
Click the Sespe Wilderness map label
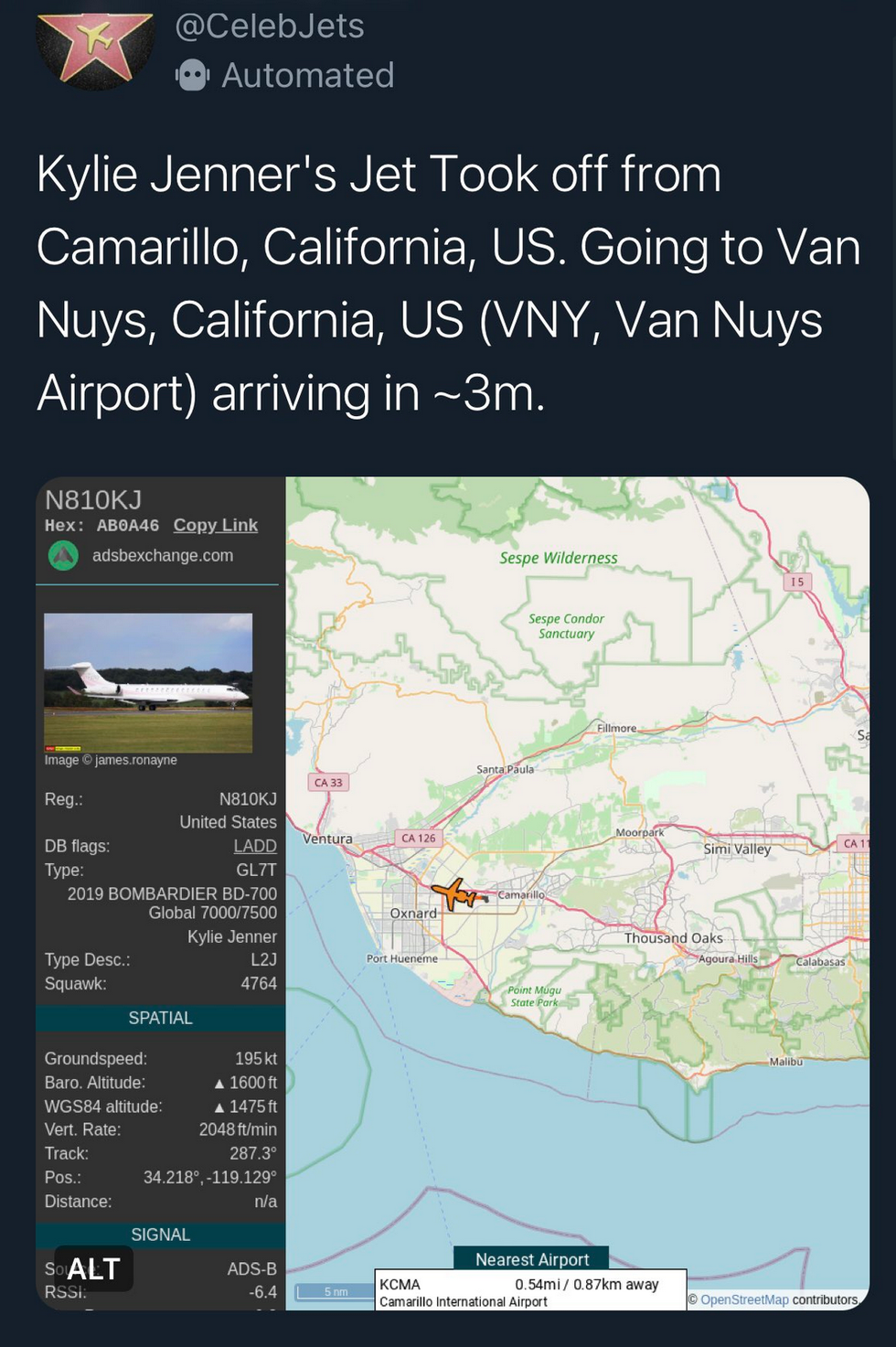(558, 558)
